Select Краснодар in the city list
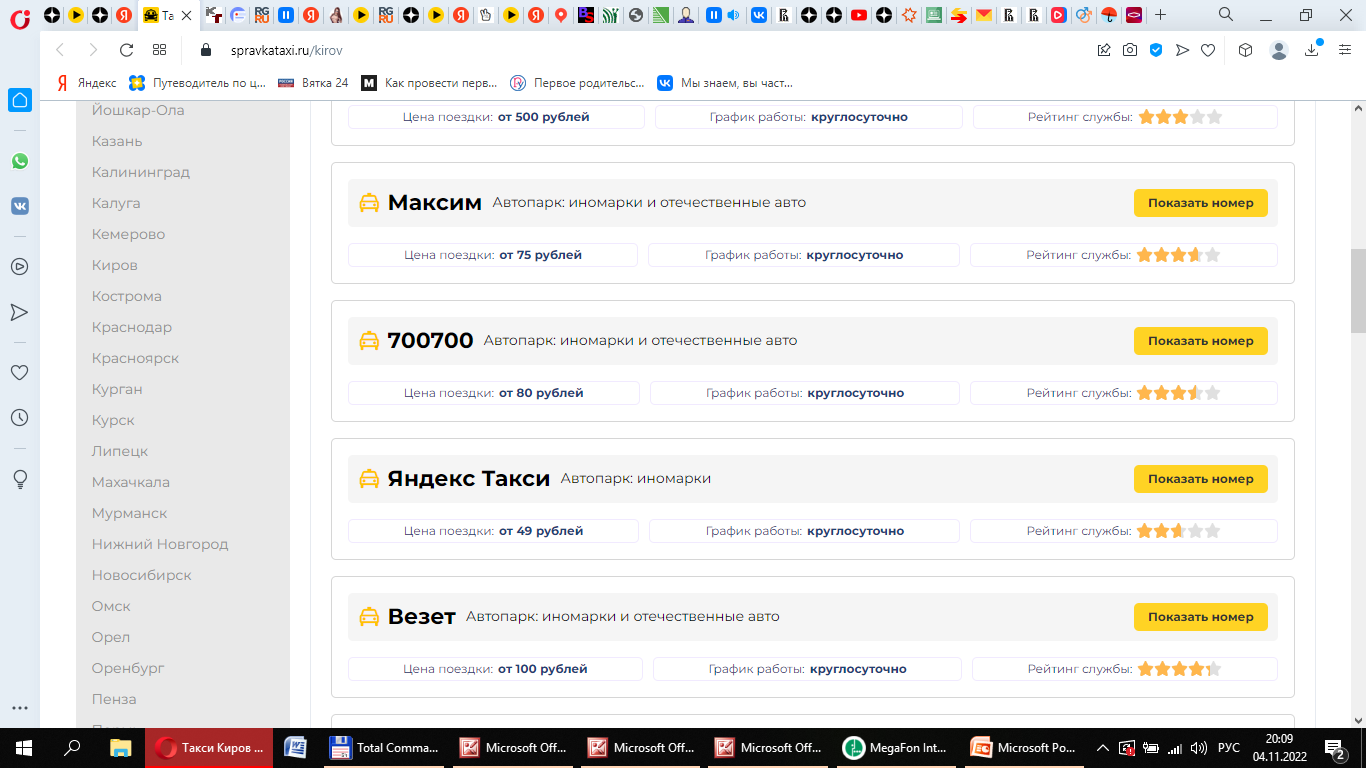Image resolution: width=1366 pixels, height=768 pixels. (x=132, y=327)
